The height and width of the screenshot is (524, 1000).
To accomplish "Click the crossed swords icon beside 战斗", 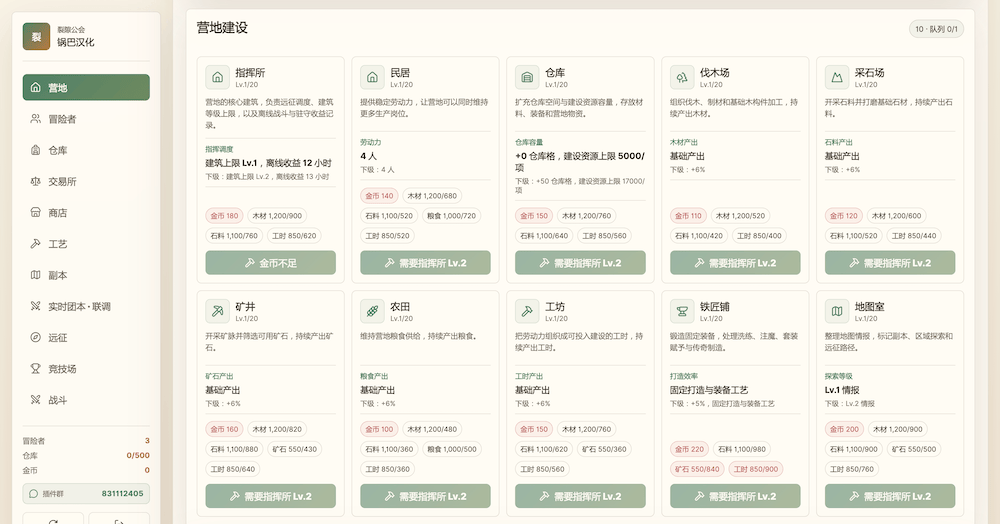I will [36, 400].
